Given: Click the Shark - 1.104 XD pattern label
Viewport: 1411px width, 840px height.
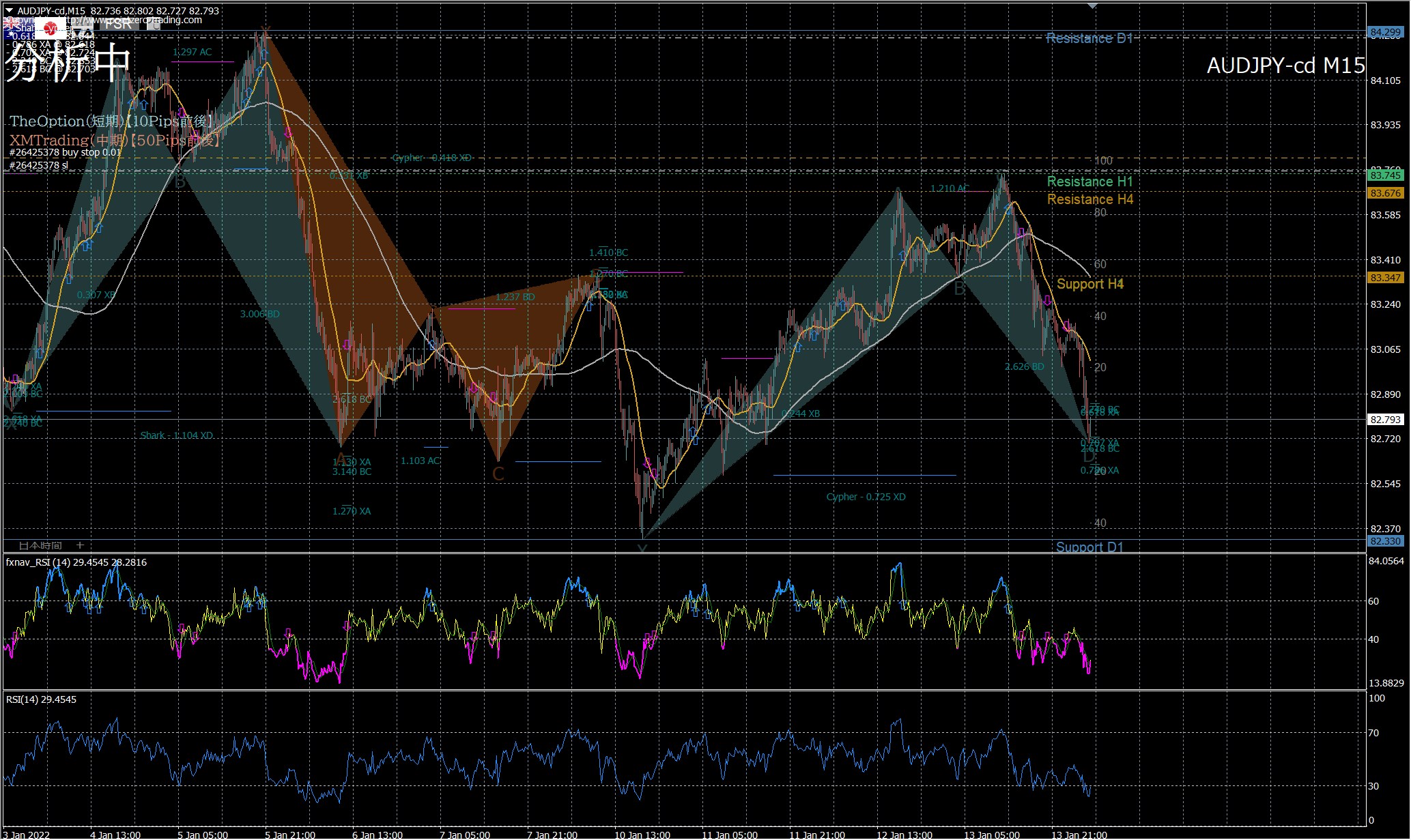Looking at the screenshot, I should tap(176, 435).
